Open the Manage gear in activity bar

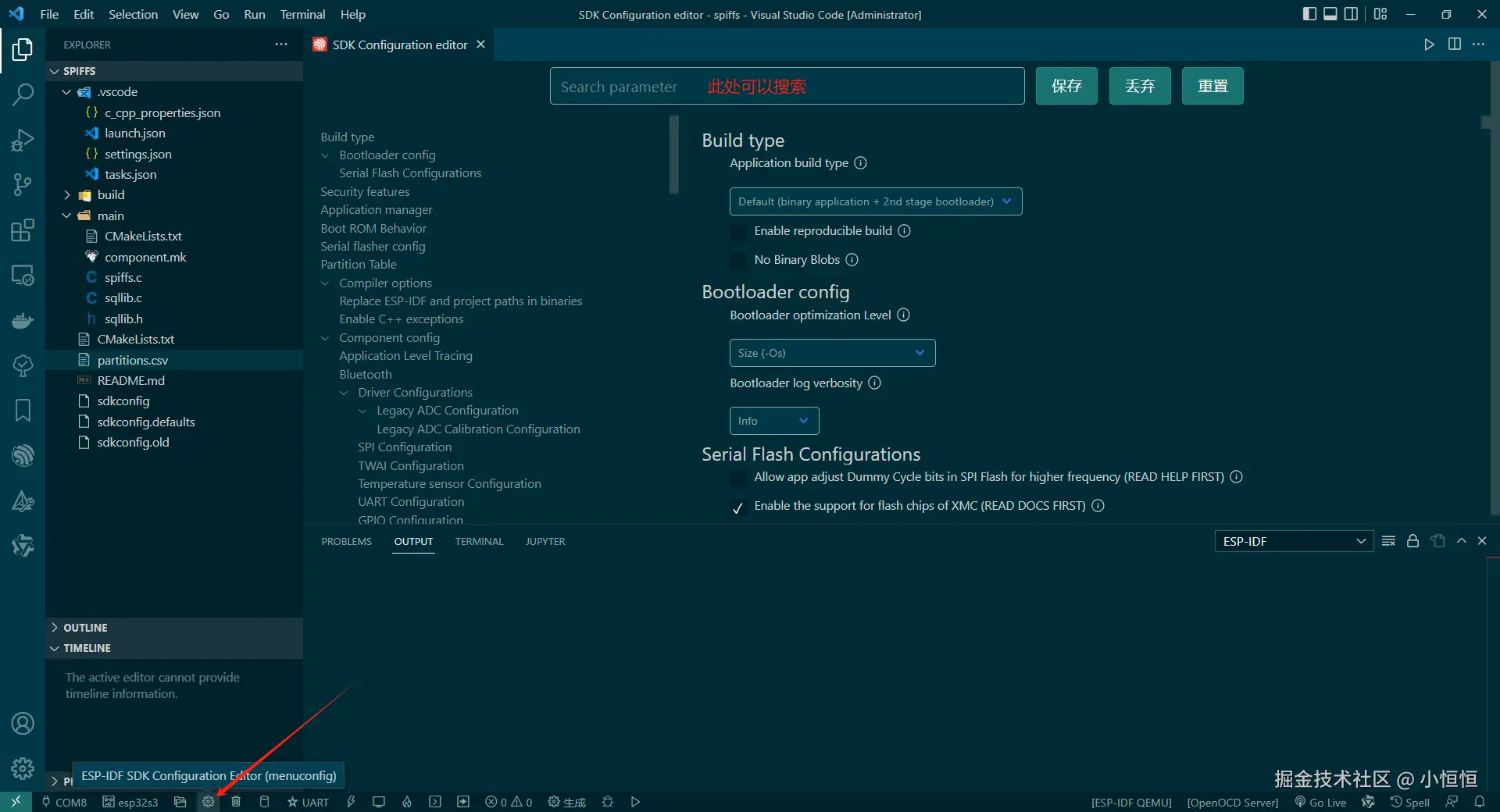(23, 769)
